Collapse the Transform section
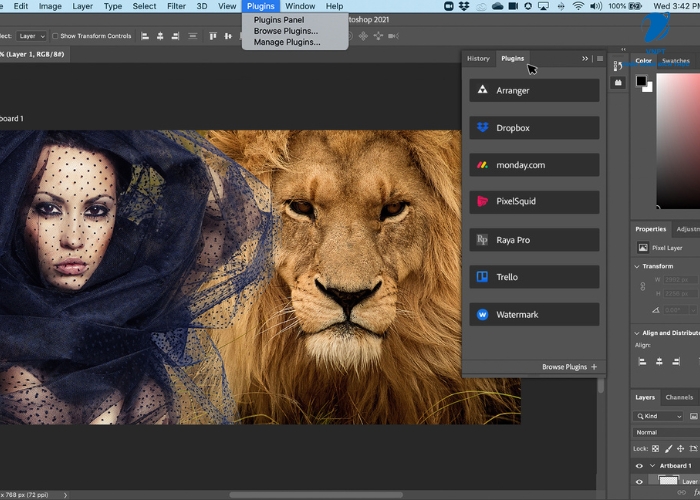The height and width of the screenshot is (500, 700). (637, 267)
